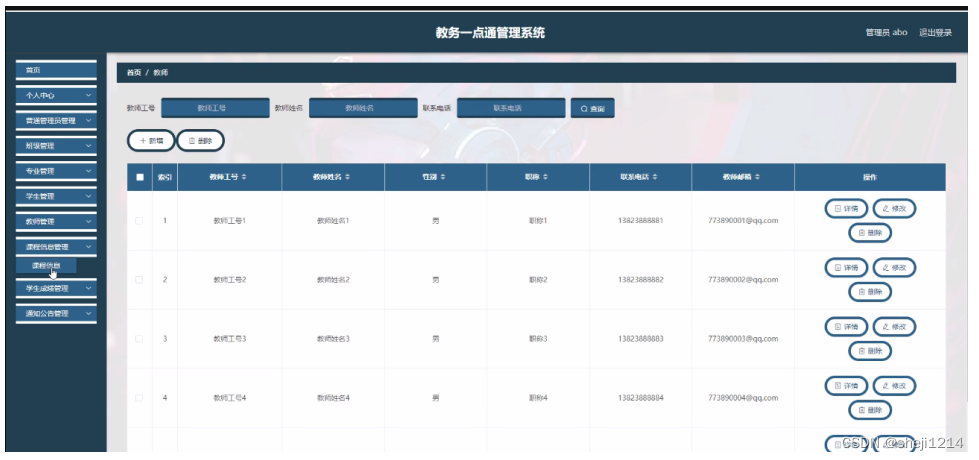Click the 新增 add button
The width and height of the screenshot is (979, 460).
(x=151, y=141)
